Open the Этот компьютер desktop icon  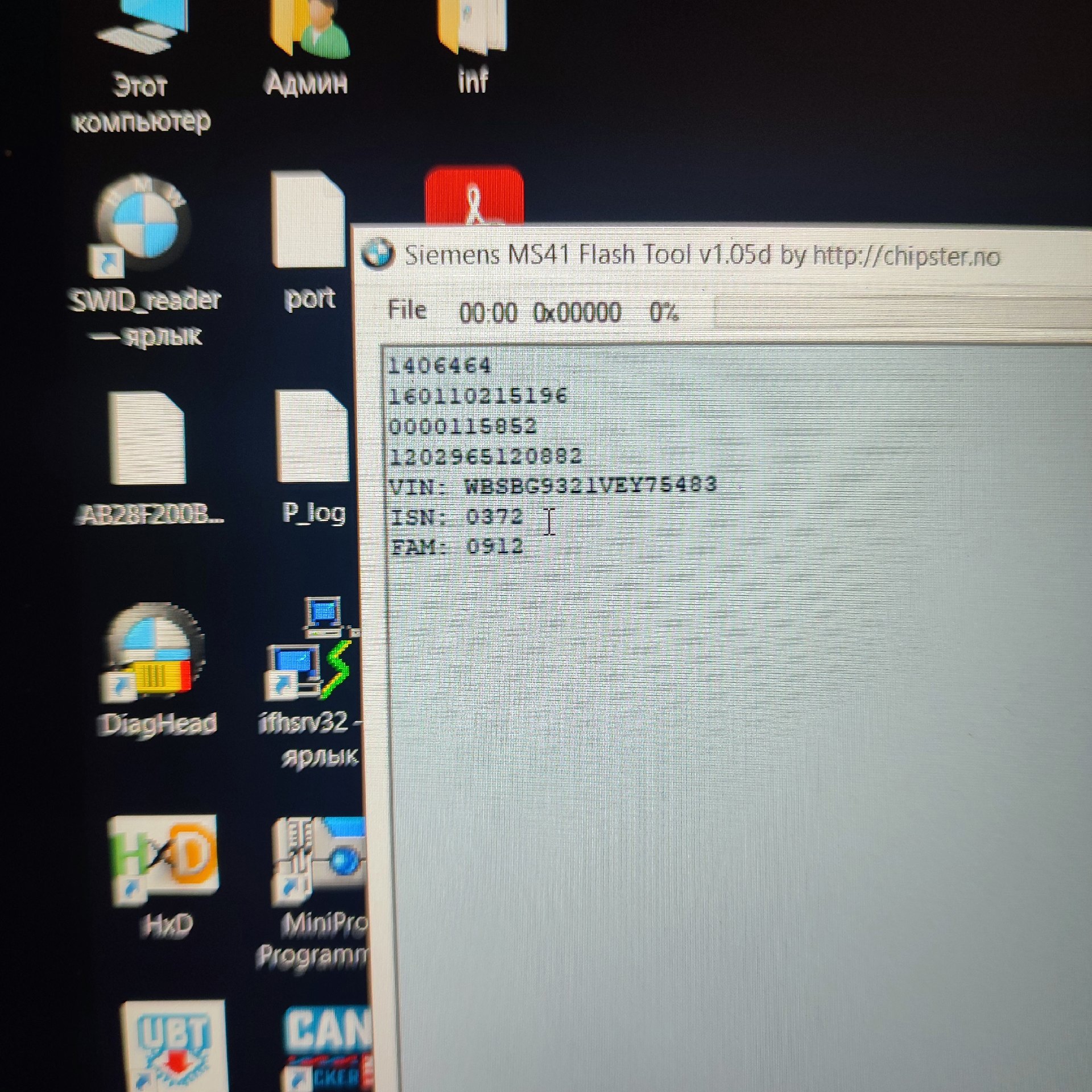[142, 26]
